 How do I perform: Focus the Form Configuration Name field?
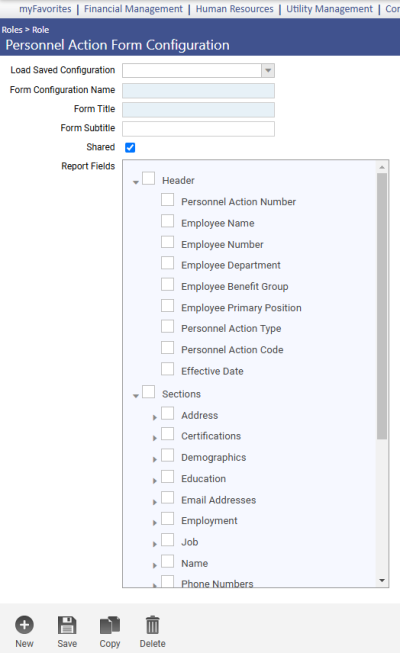(x=198, y=90)
